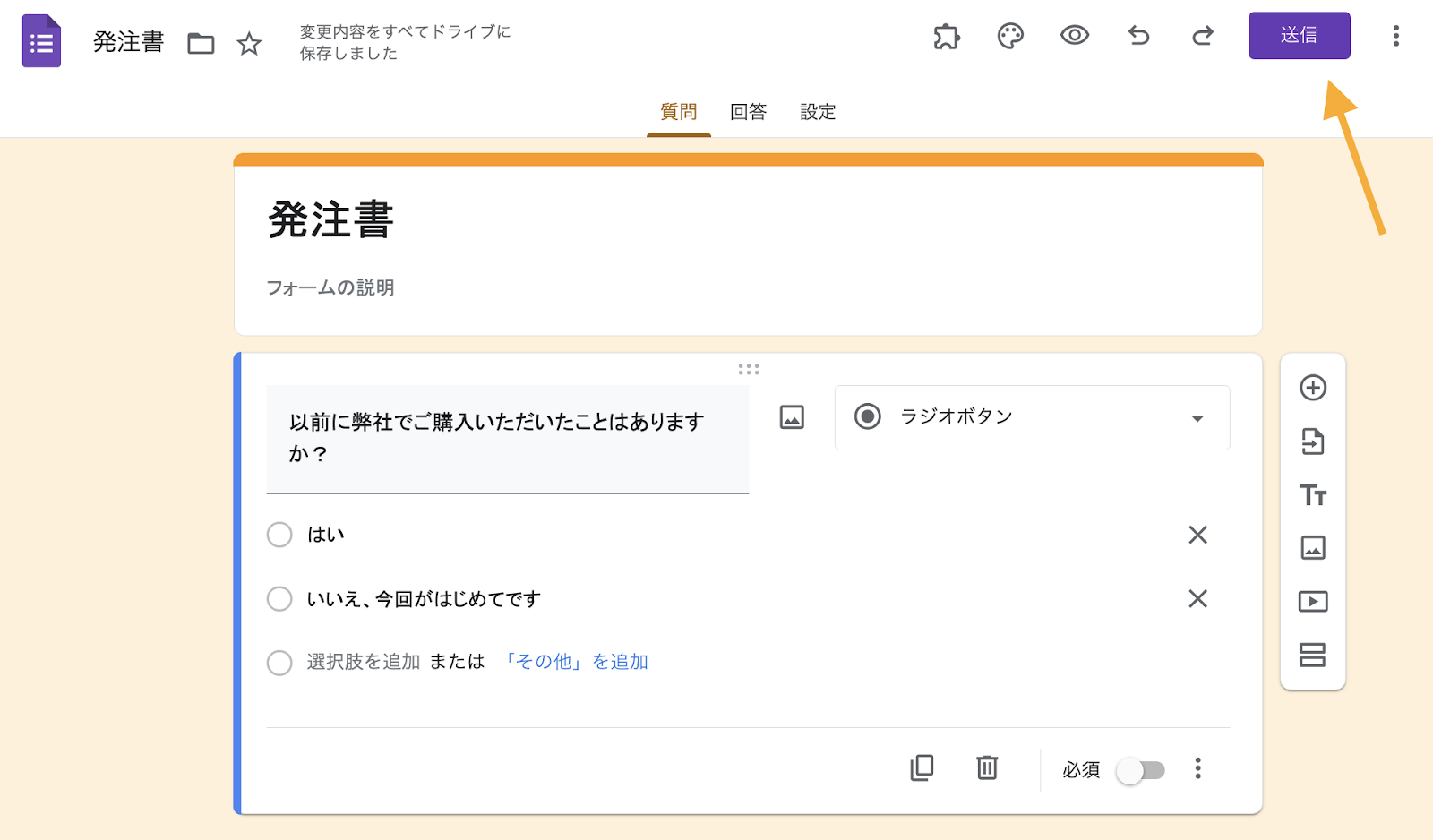Preview the form with eye icon
The image size is (1433, 840).
(x=1075, y=36)
